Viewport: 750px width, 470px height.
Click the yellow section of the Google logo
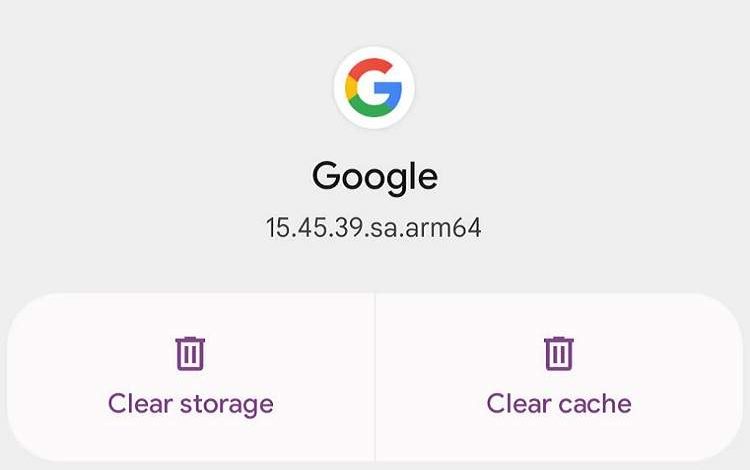(x=350, y=89)
